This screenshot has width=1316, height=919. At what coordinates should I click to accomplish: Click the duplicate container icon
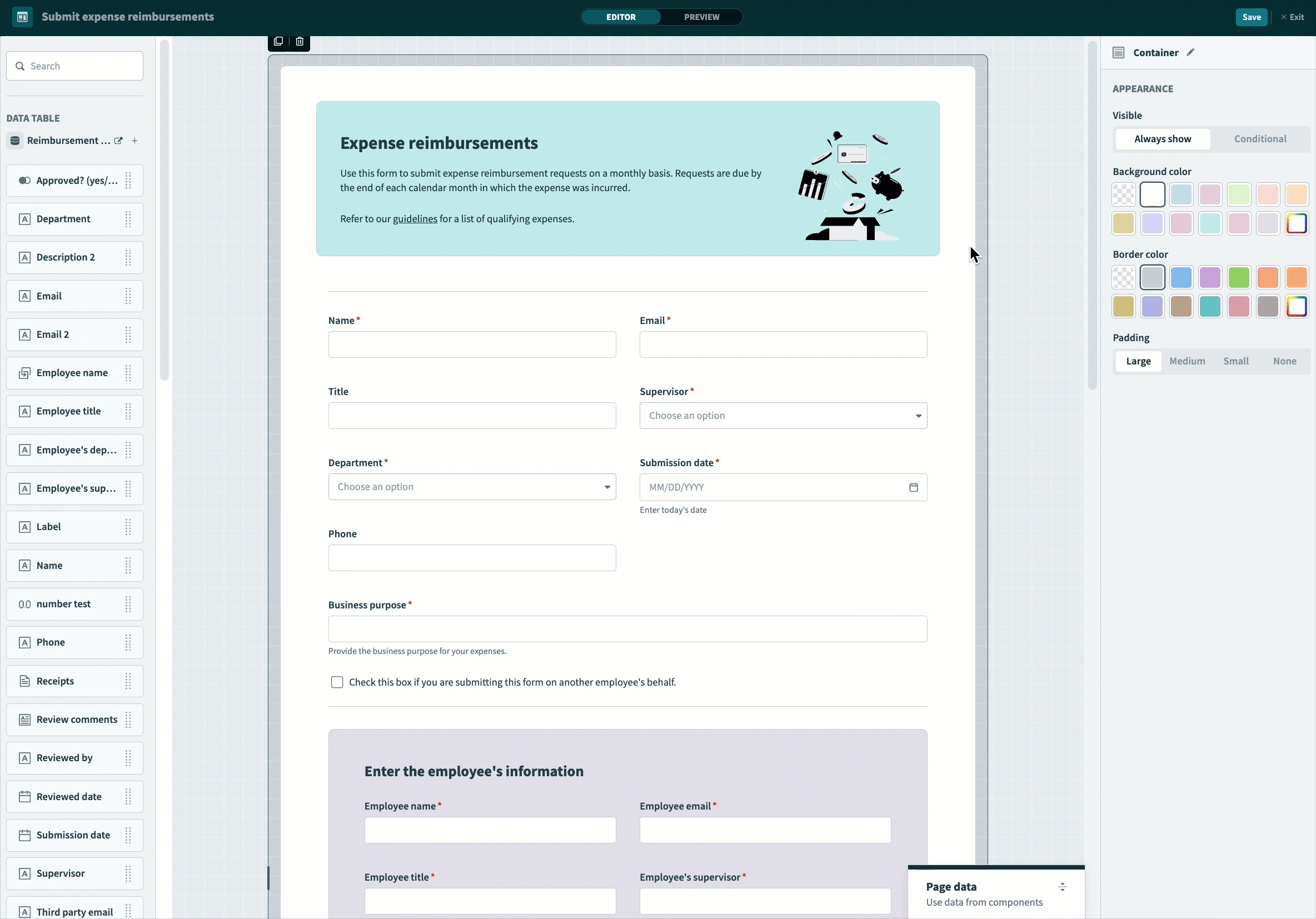click(x=278, y=41)
